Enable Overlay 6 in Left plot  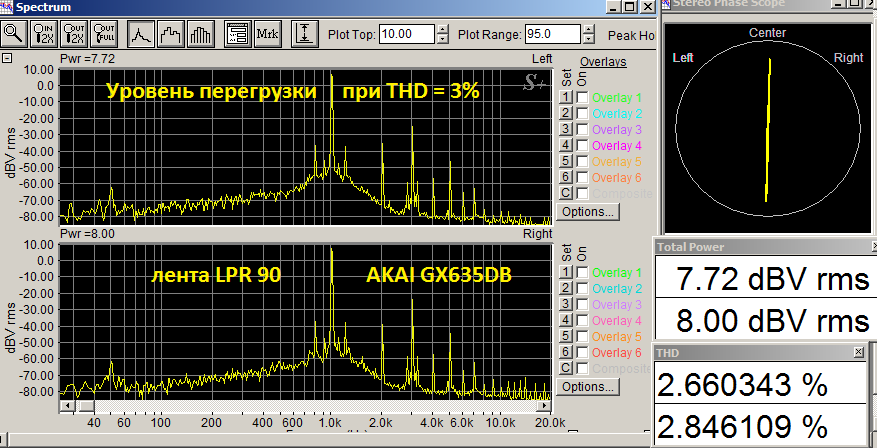(583, 178)
